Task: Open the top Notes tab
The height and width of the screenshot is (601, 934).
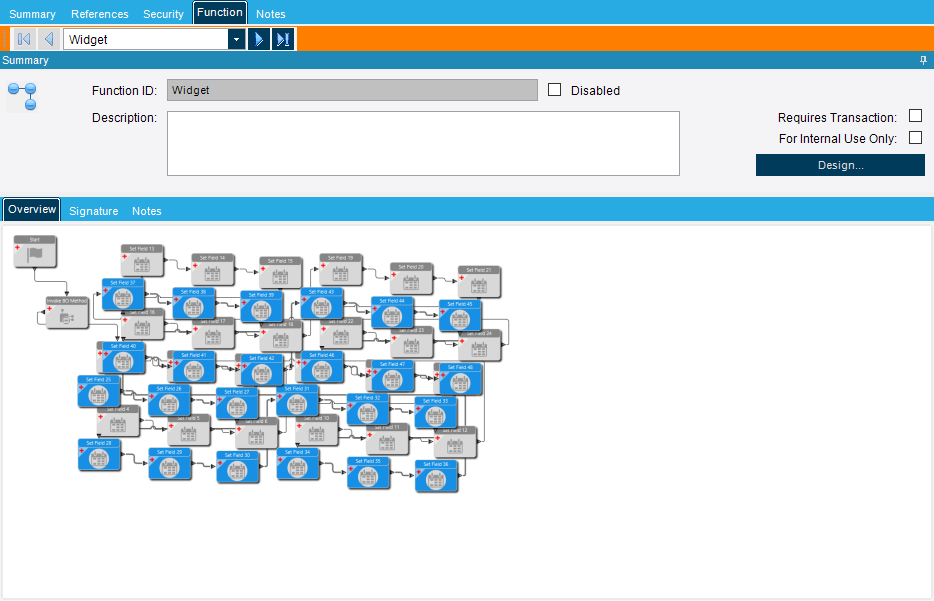Action: coord(270,14)
